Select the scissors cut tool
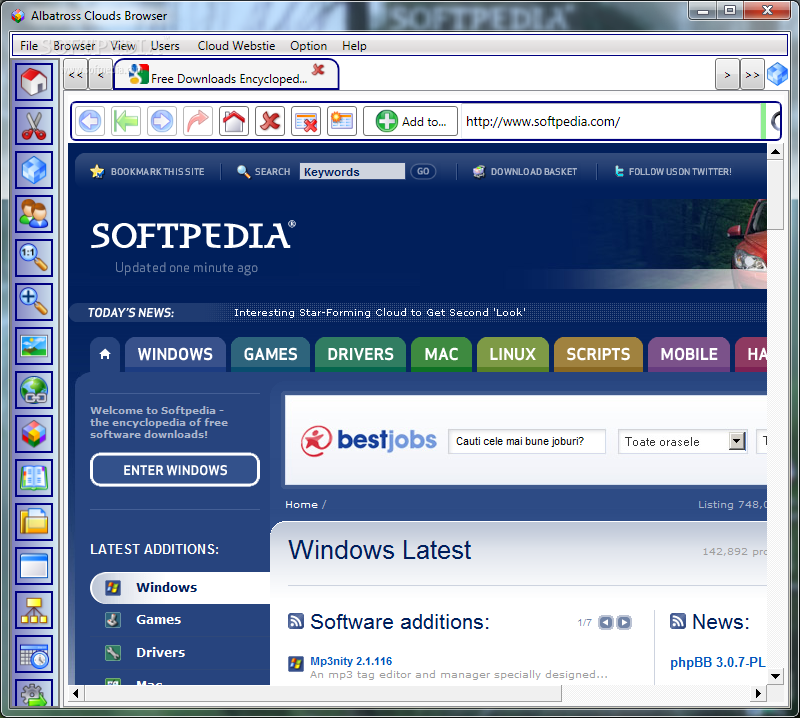 [34, 125]
